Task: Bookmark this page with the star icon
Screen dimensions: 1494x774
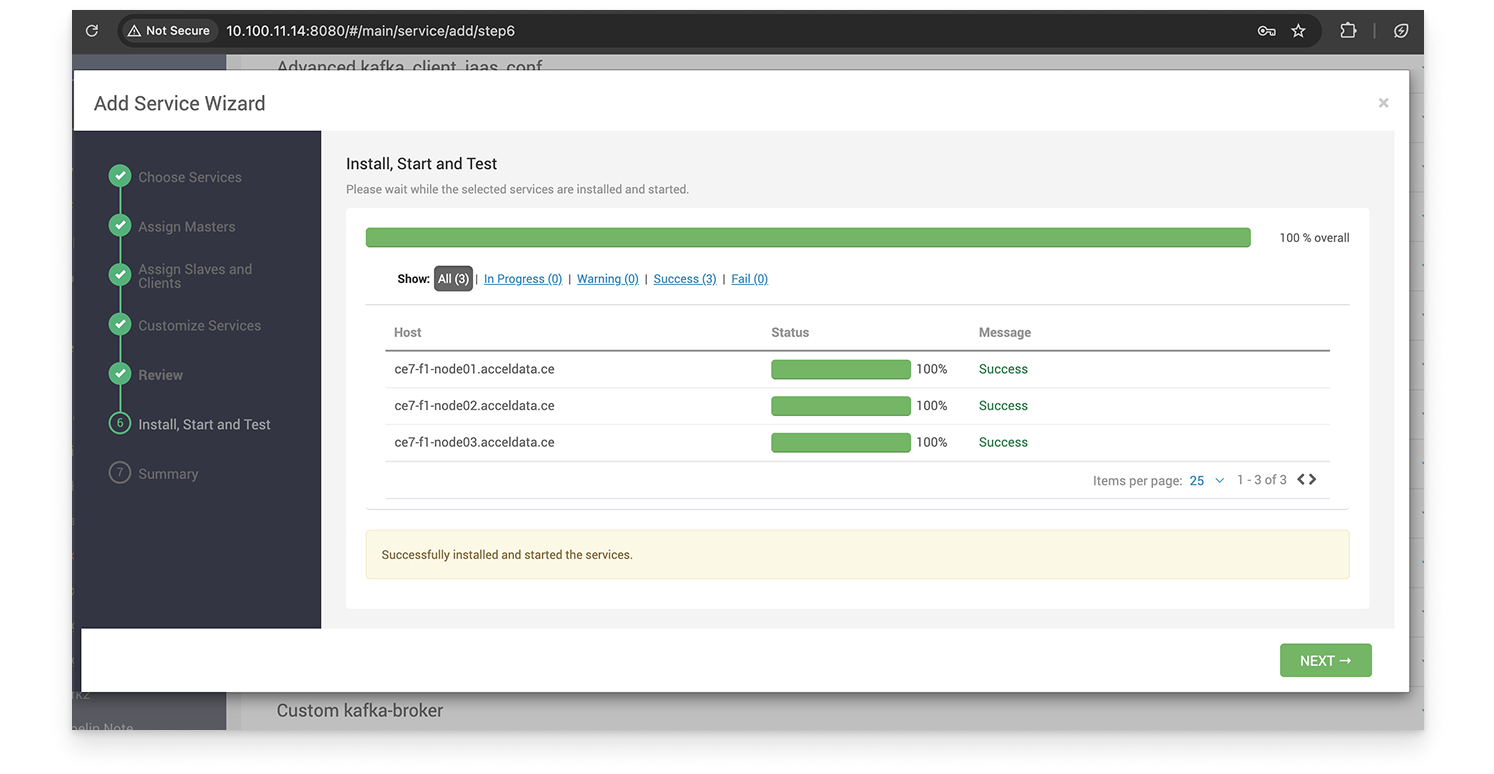Action: tap(1298, 31)
